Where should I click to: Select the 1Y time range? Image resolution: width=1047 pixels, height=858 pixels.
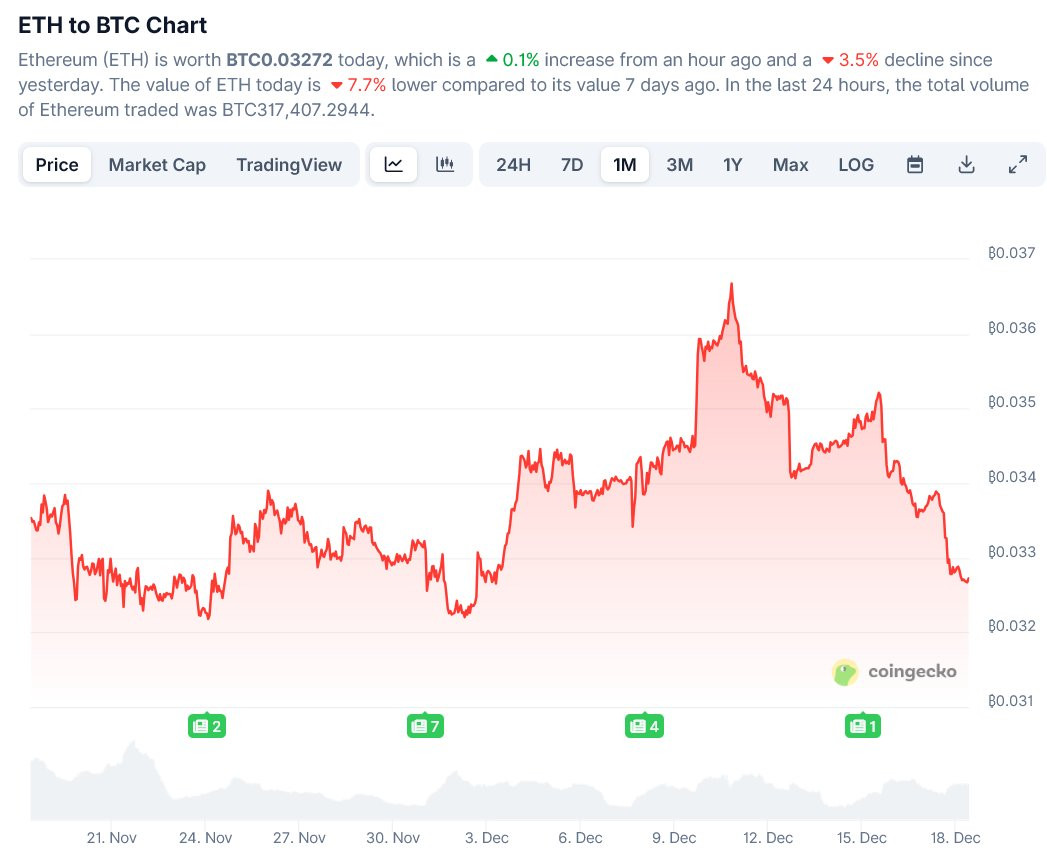pyautogui.click(x=732, y=164)
